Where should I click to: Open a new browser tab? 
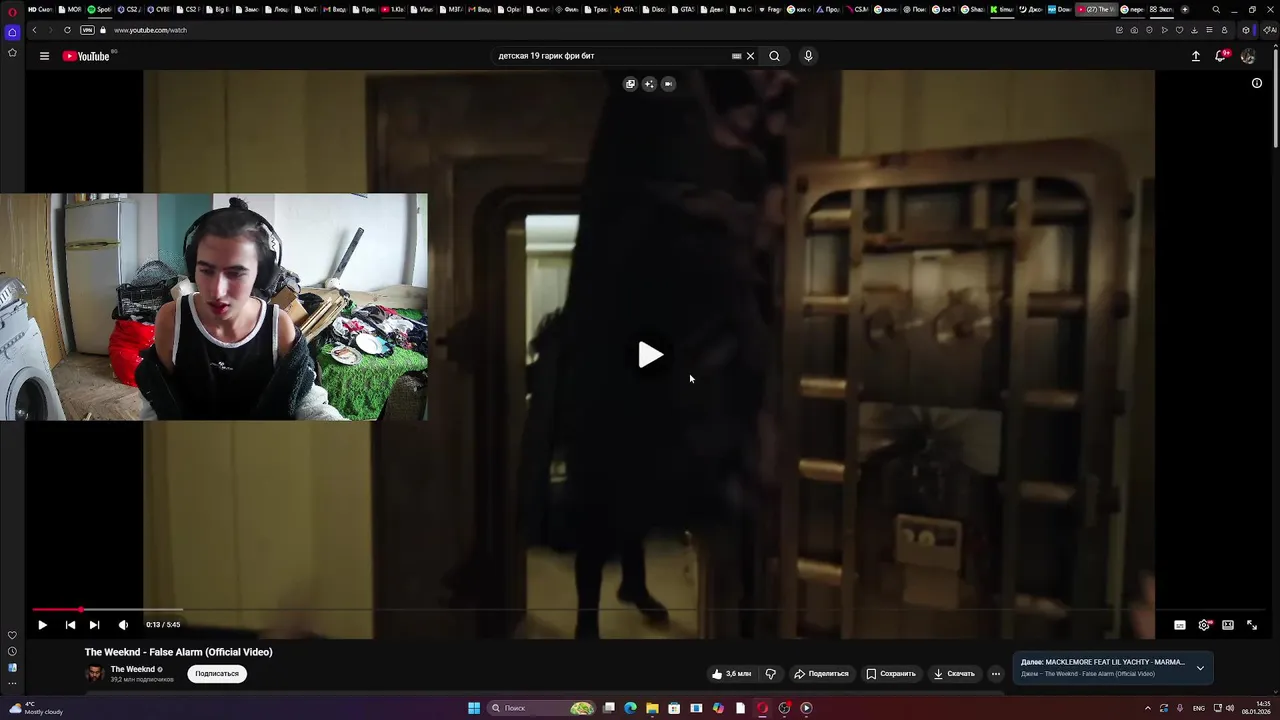tap(1185, 9)
